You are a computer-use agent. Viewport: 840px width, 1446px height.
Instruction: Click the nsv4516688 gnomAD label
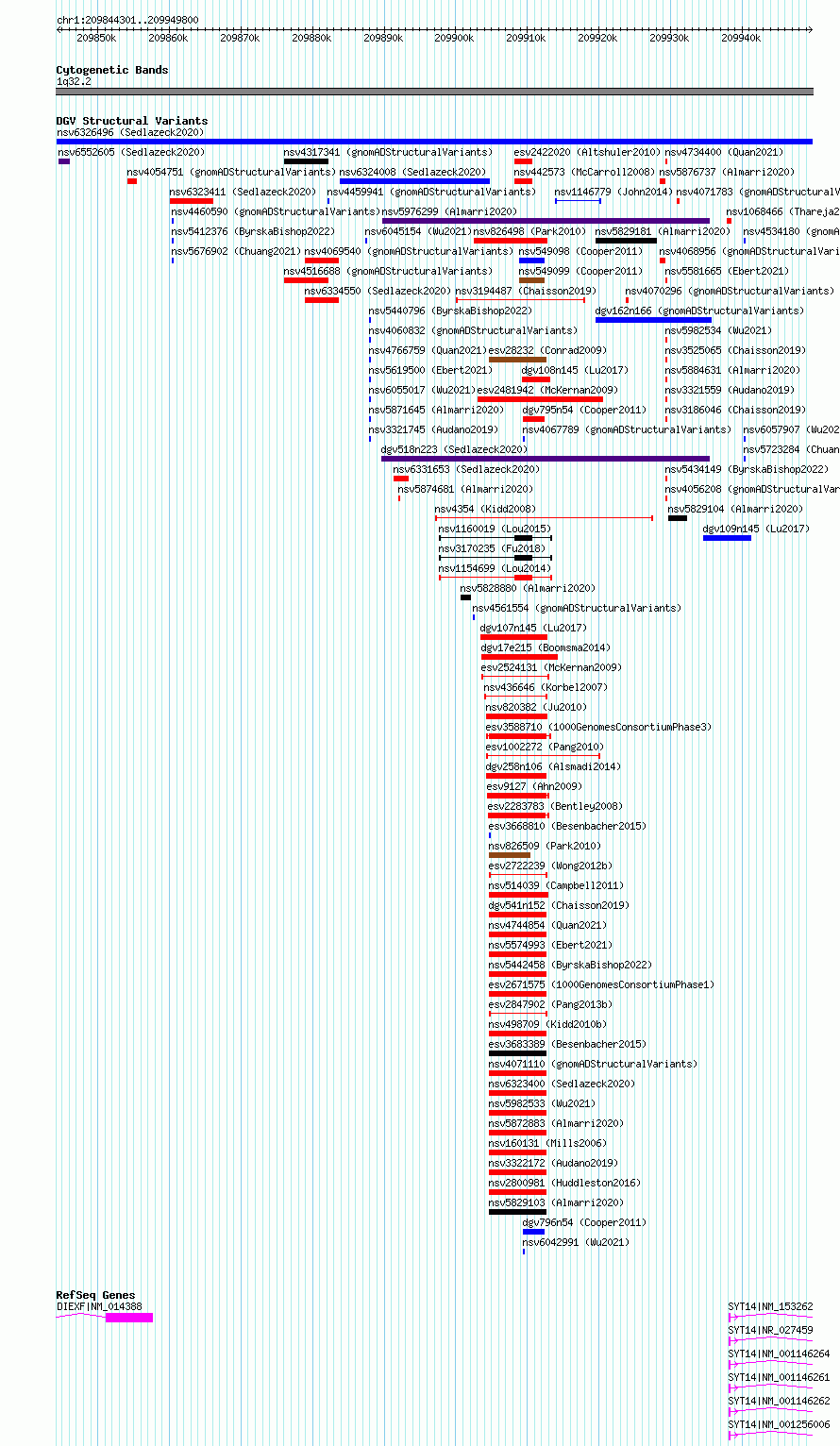click(388, 271)
